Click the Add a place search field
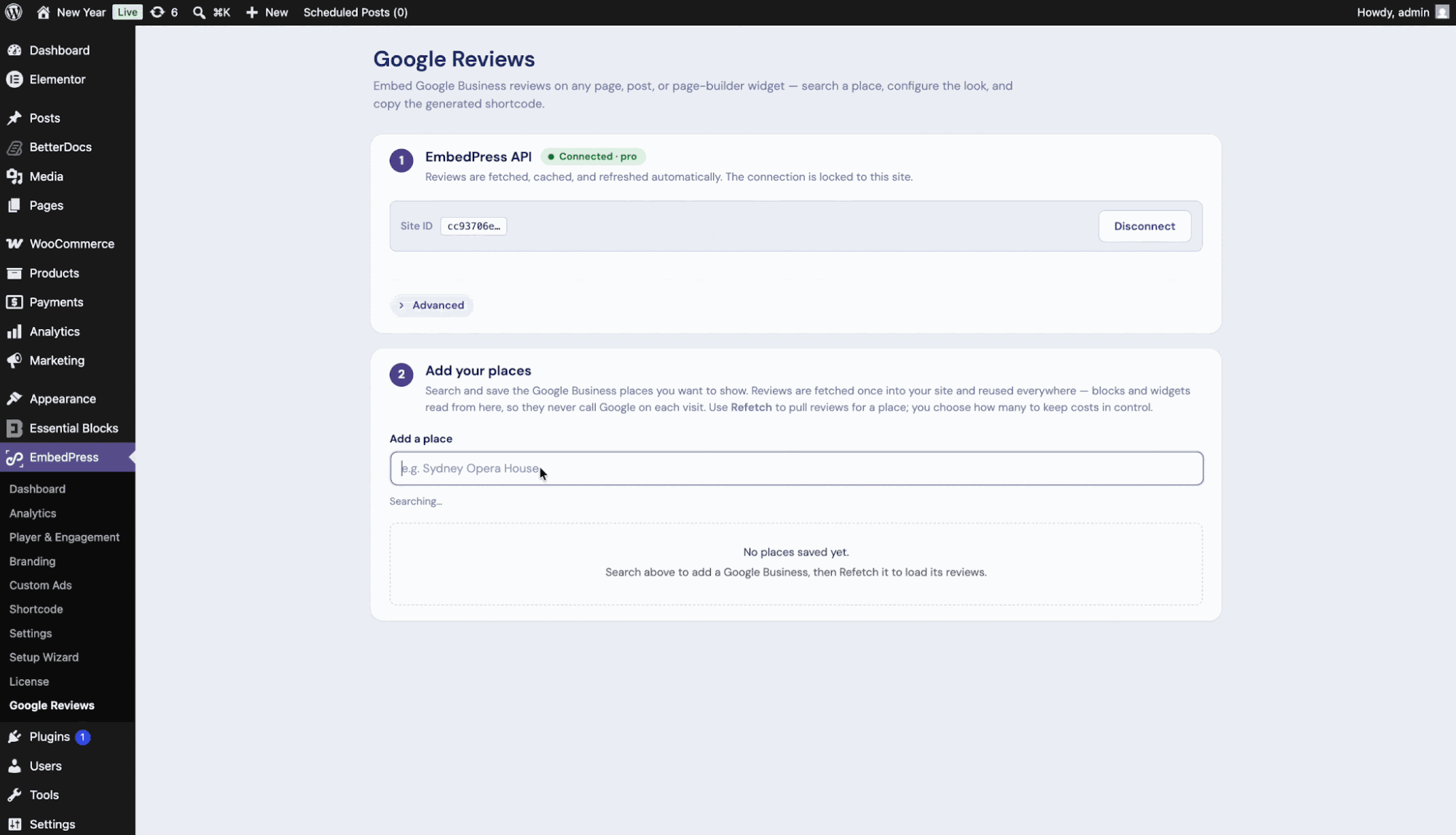Viewport: 1456px width, 835px height. (x=796, y=468)
